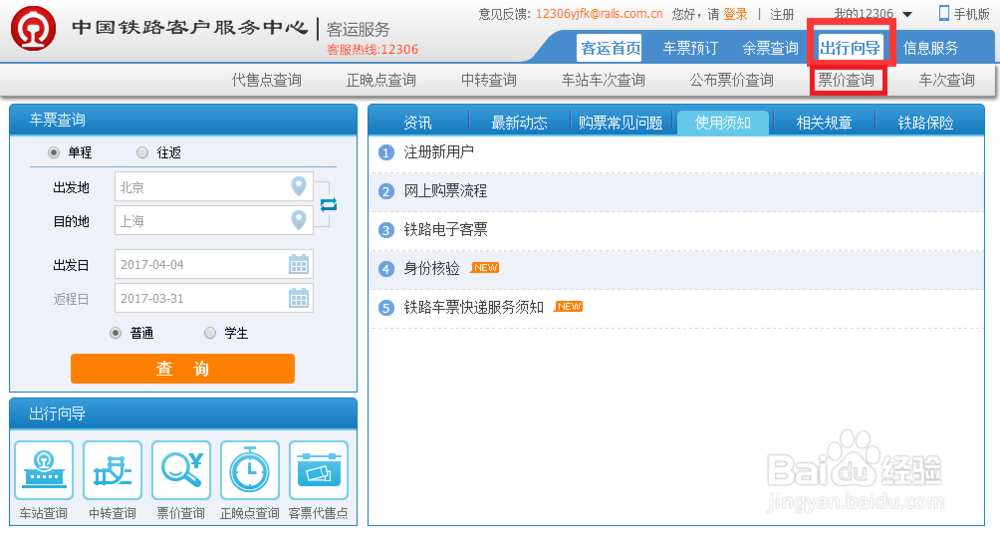Switch to the 资讯 tab
1000x536 pixels.
point(418,123)
